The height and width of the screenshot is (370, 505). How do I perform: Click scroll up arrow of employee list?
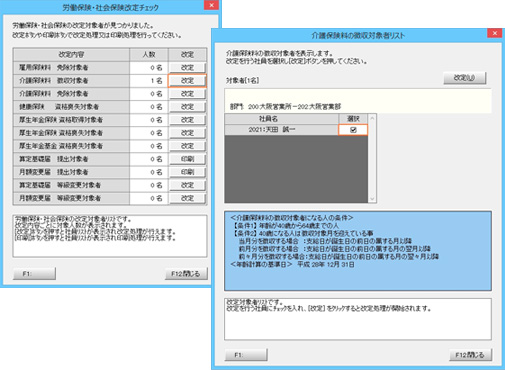click(372, 118)
